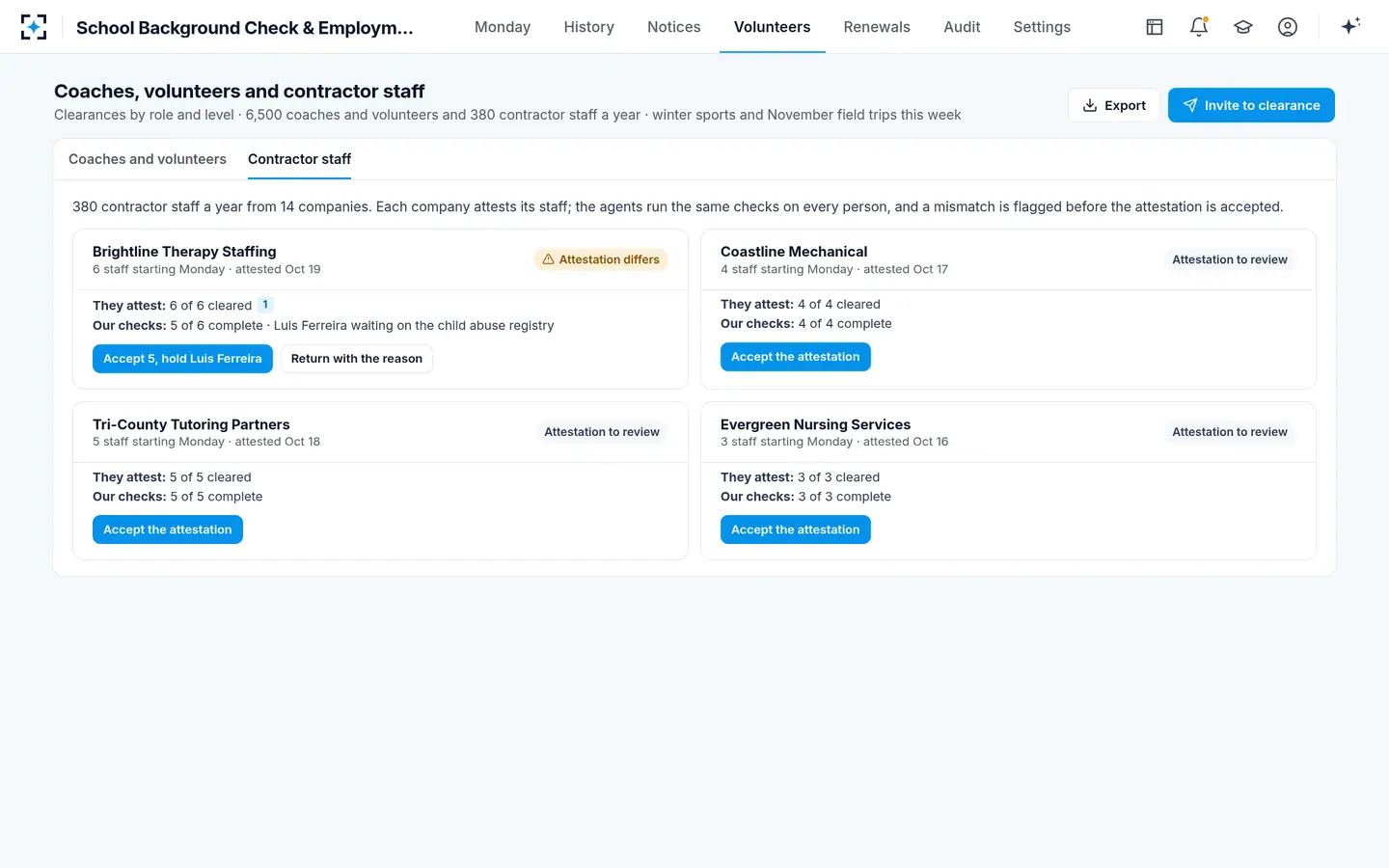This screenshot has width=1389, height=868.
Task: Open the Renewals tab
Action: 877,27
